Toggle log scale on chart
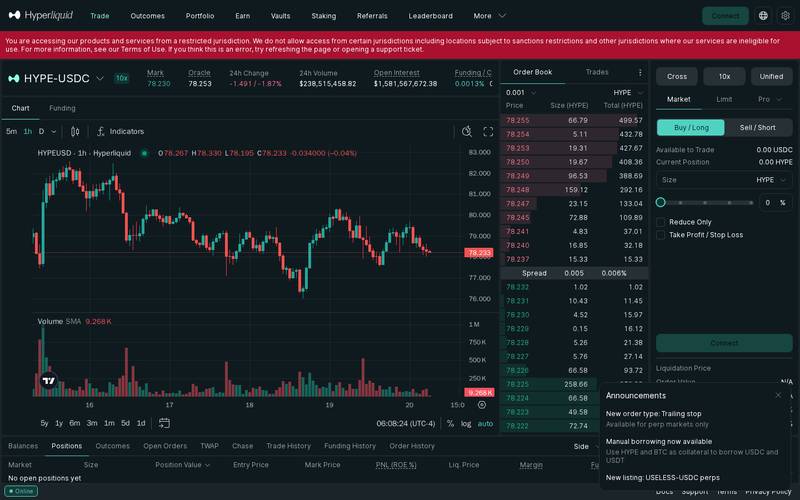800x500 pixels. tap(466, 423)
